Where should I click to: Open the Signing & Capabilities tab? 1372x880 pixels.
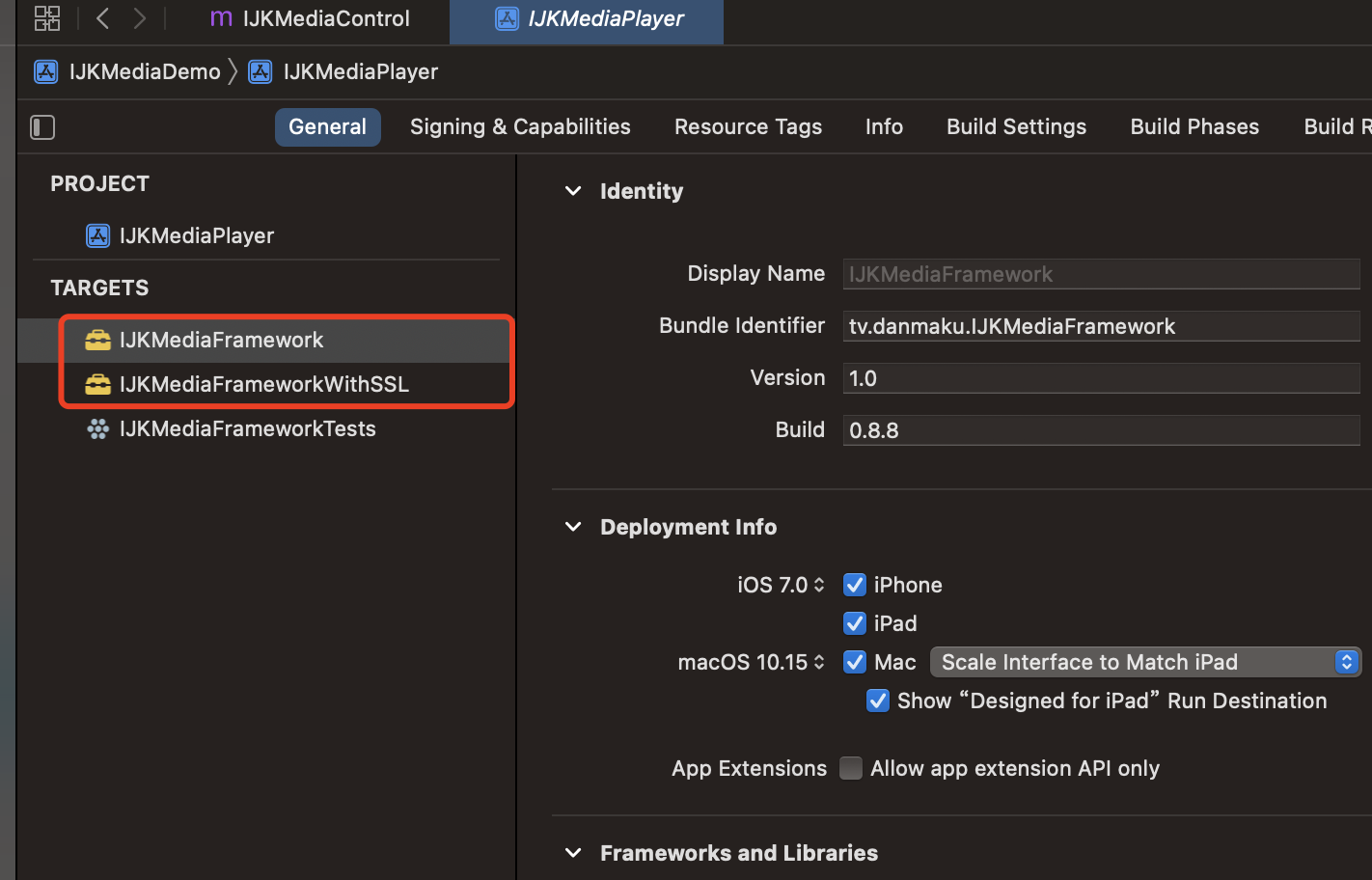click(519, 127)
